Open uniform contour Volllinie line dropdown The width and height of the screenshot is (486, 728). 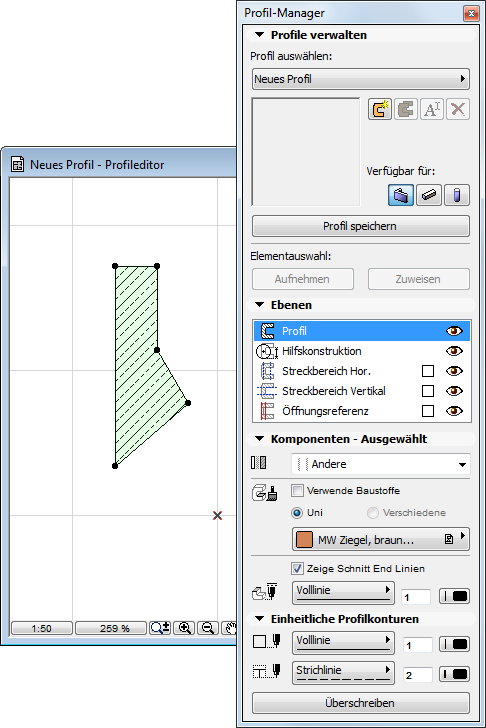[343, 643]
